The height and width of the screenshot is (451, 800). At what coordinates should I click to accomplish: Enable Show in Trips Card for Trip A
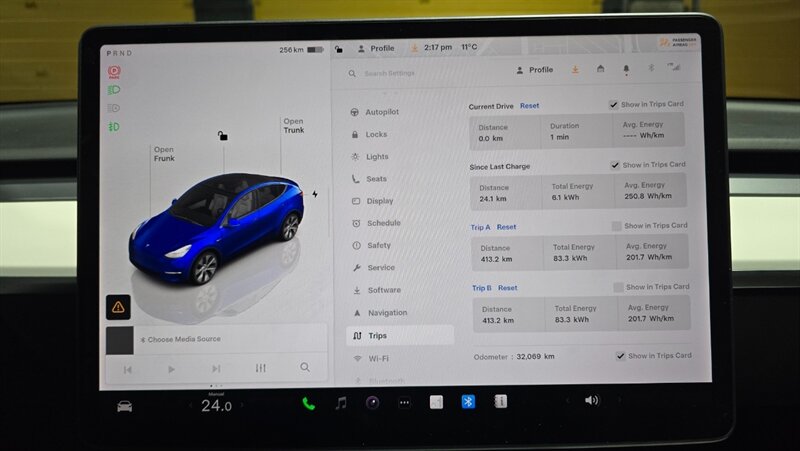click(x=616, y=226)
